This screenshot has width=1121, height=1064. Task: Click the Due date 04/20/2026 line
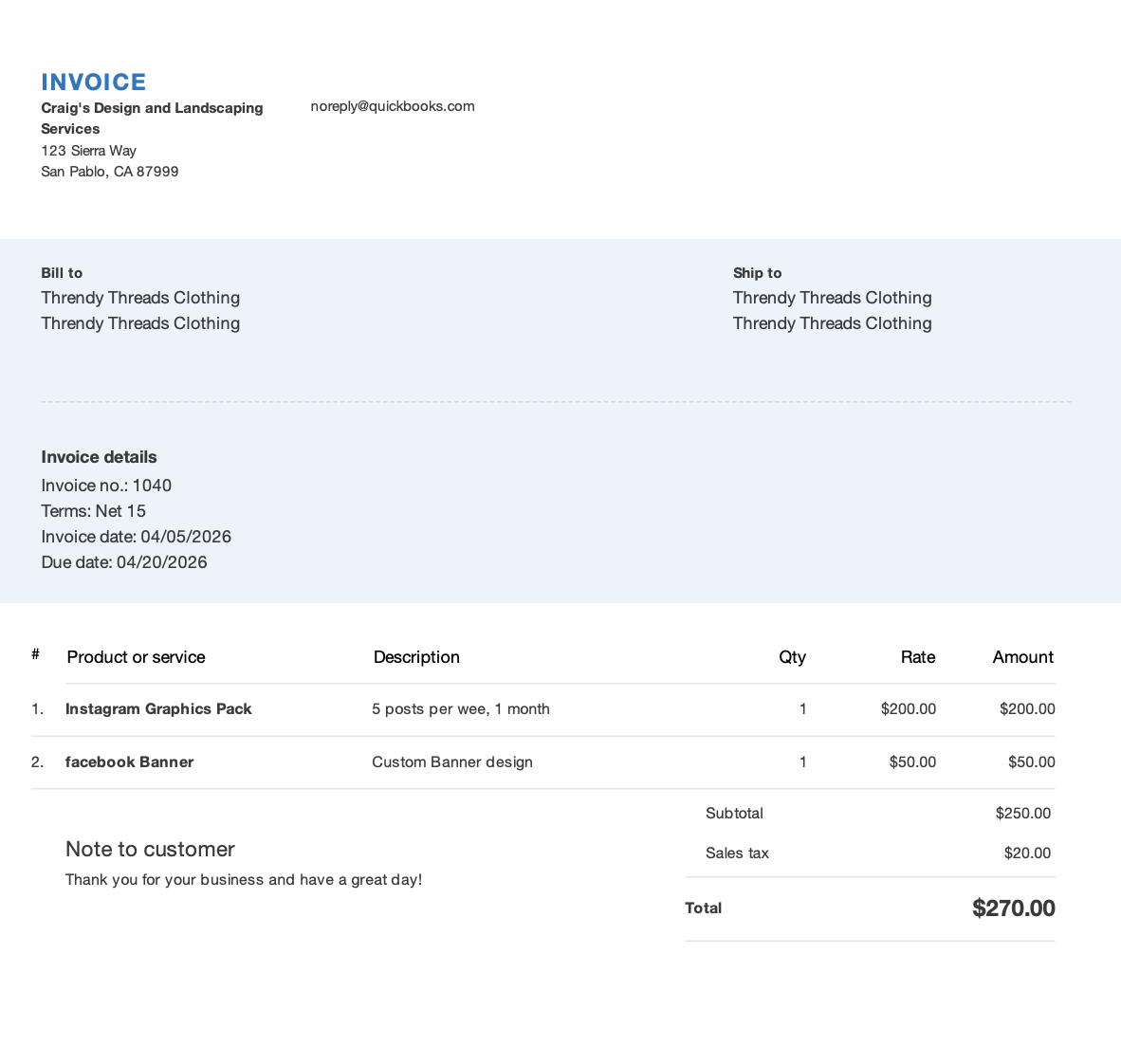[x=124, y=562]
